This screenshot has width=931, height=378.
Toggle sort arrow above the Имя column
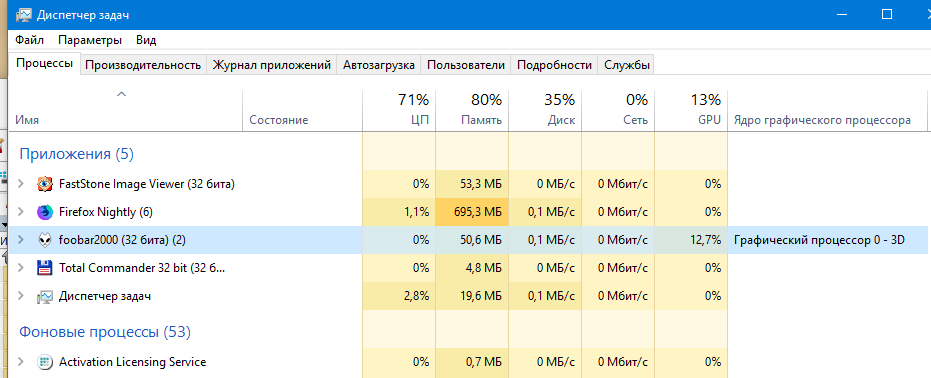[x=122, y=94]
